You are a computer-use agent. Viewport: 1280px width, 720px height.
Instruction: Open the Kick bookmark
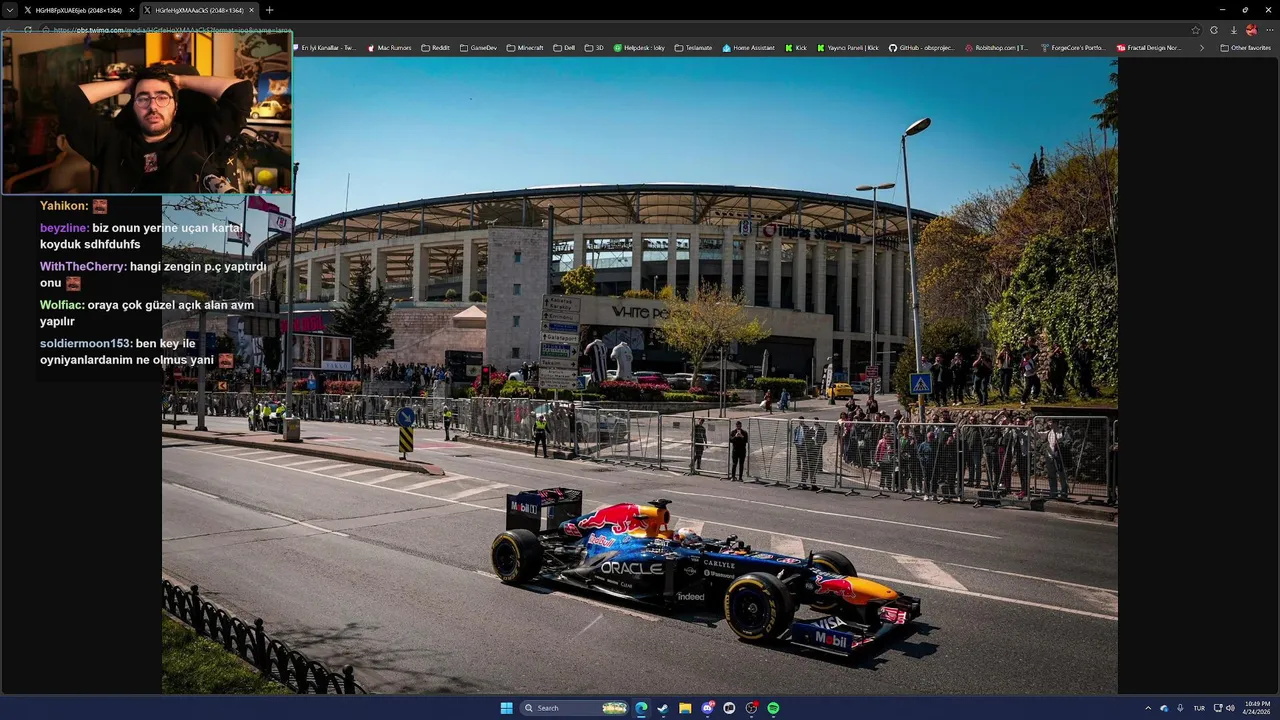pyautogui.click(x=796, y=48)
